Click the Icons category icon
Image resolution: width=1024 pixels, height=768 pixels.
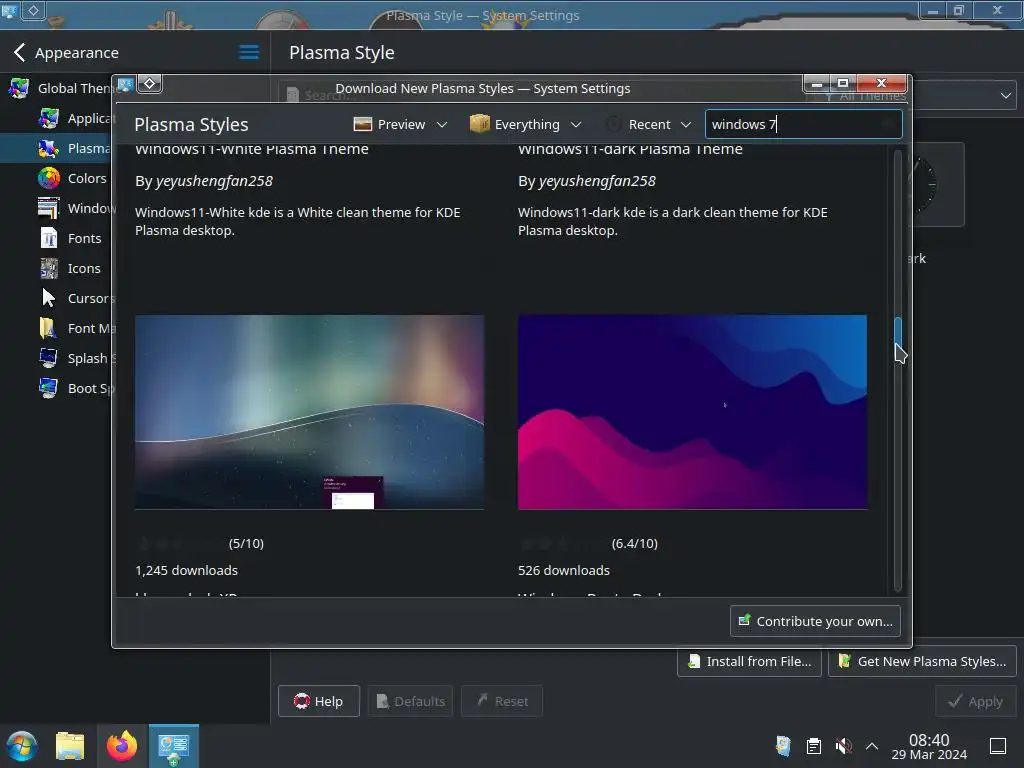click(49, 268)
